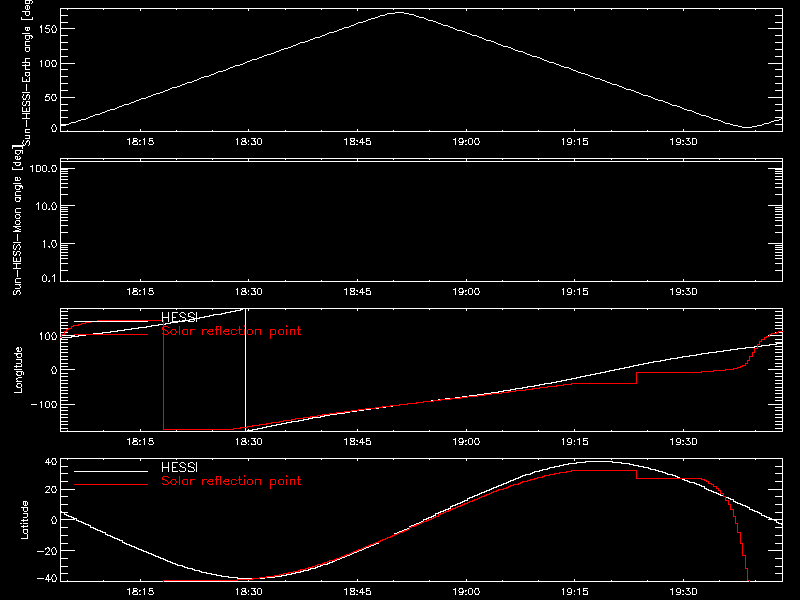Screen dimensions: 800x600
Task: Click 18:45 under the Longitude plot
Action: pos(358,442)
